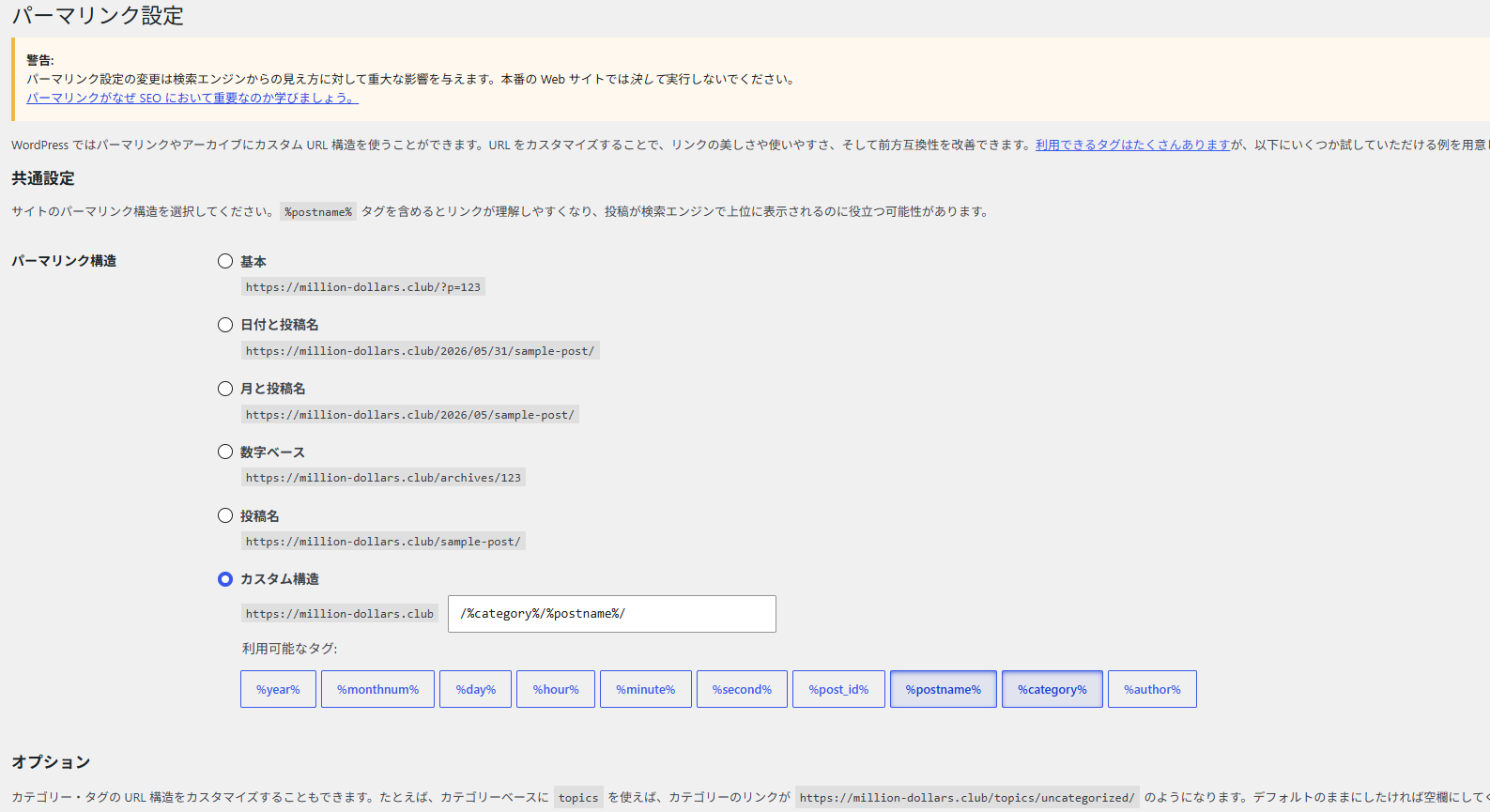
Task: Click the 警告 warning label
Action: [40, 60]
